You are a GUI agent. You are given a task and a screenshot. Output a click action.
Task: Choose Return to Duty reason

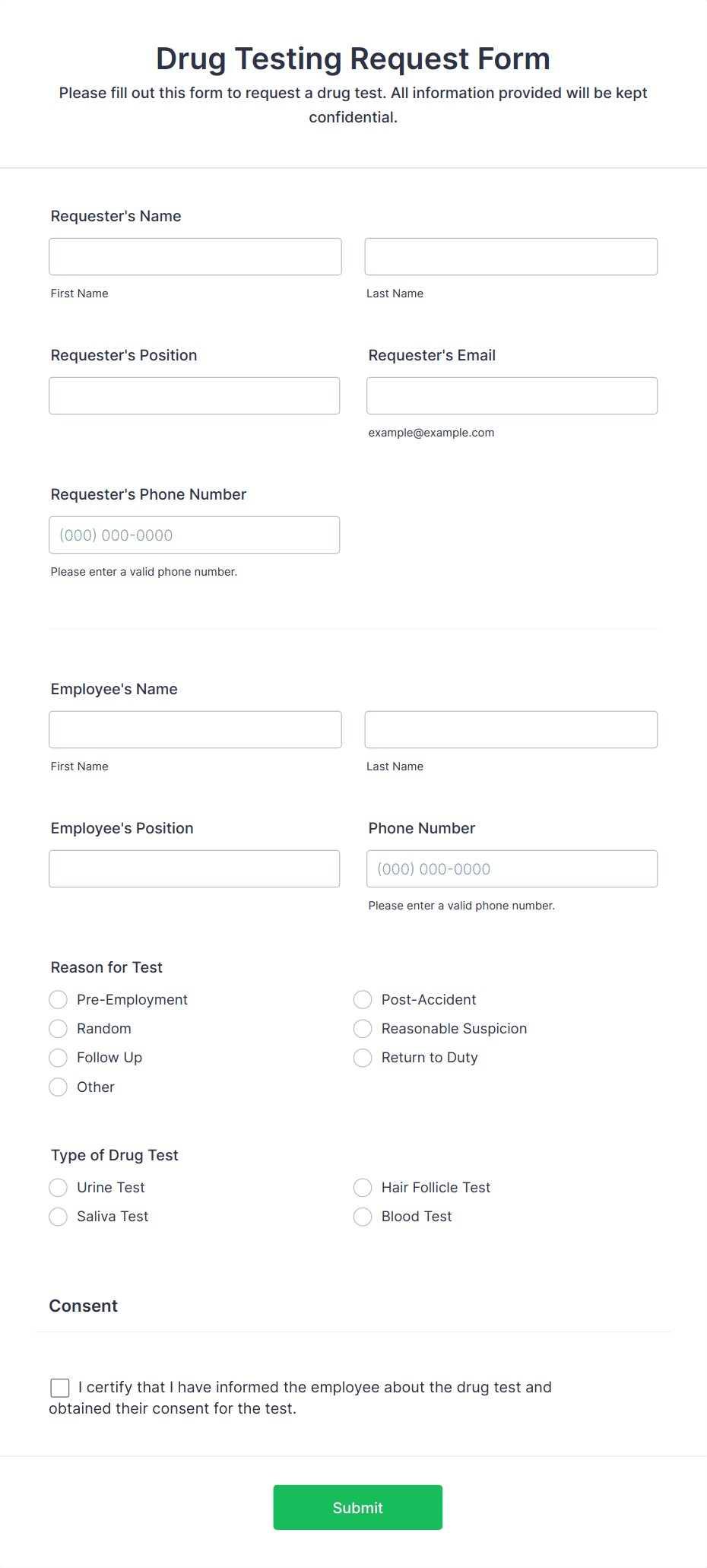[363, 1057]
